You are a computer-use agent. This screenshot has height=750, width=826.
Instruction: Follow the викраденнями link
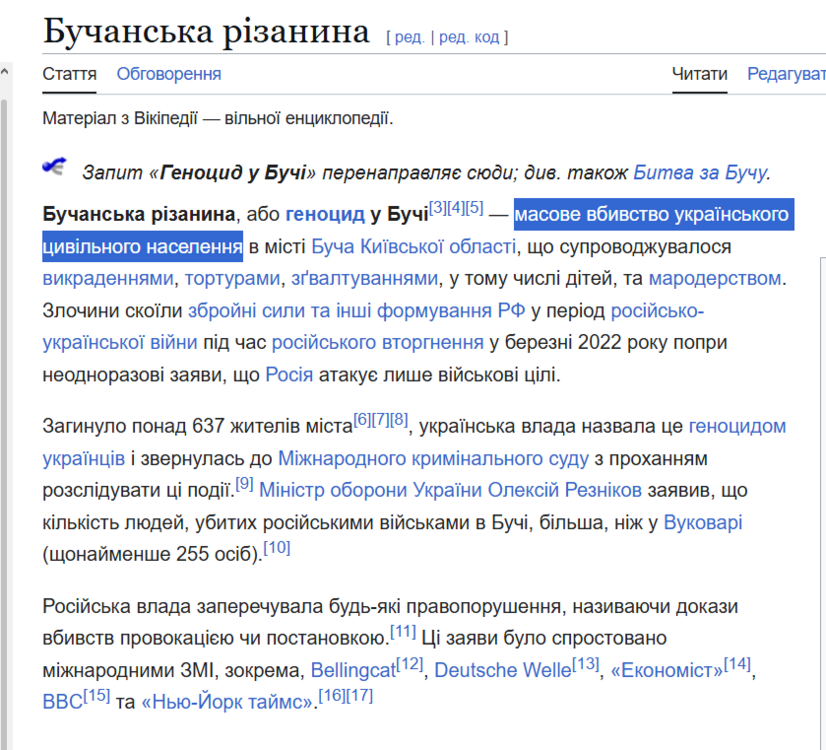107,278
